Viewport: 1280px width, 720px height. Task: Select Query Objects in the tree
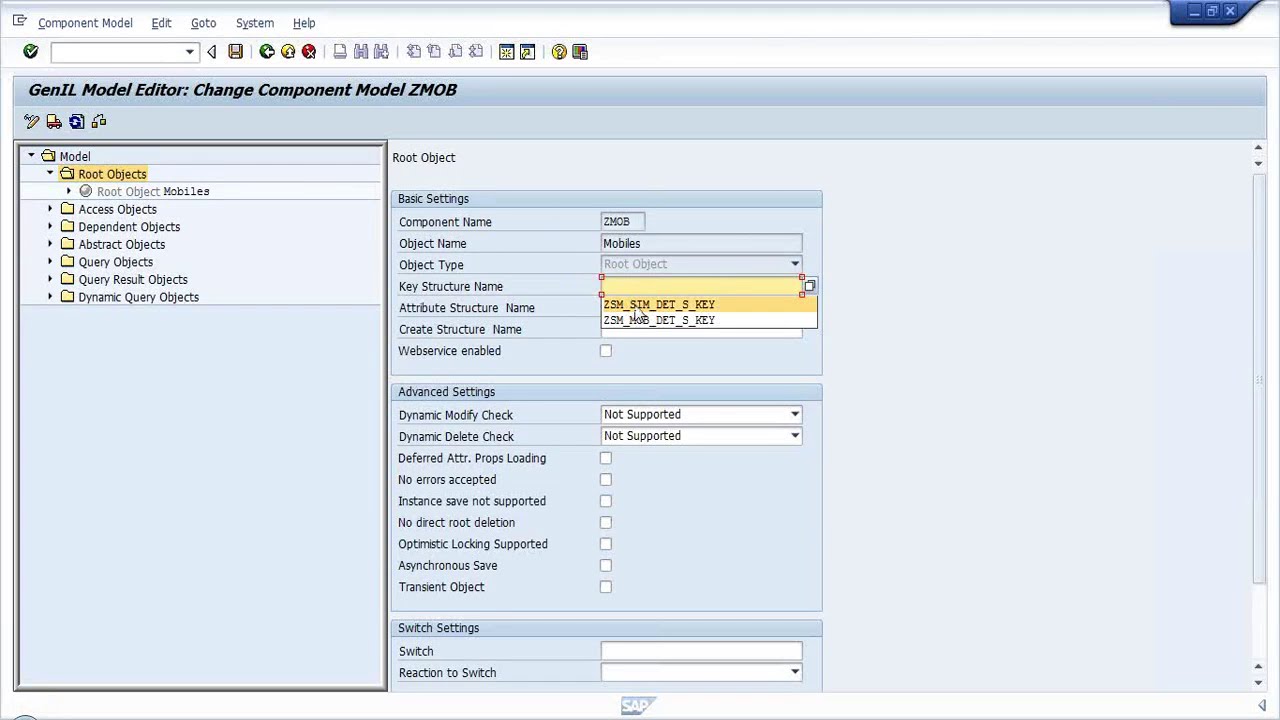[x=116, y=262]
